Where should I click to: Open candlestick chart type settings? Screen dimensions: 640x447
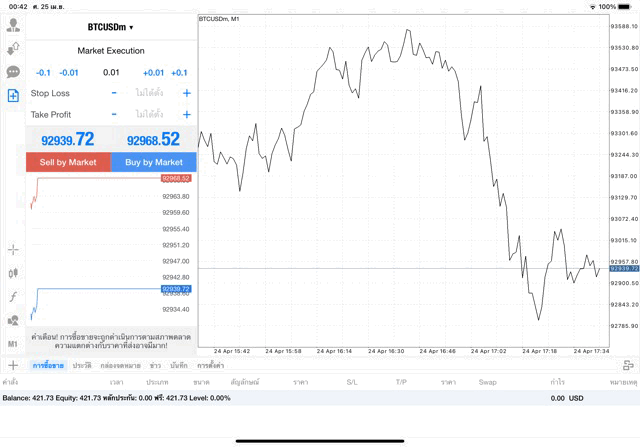click(x=13, y=272)
